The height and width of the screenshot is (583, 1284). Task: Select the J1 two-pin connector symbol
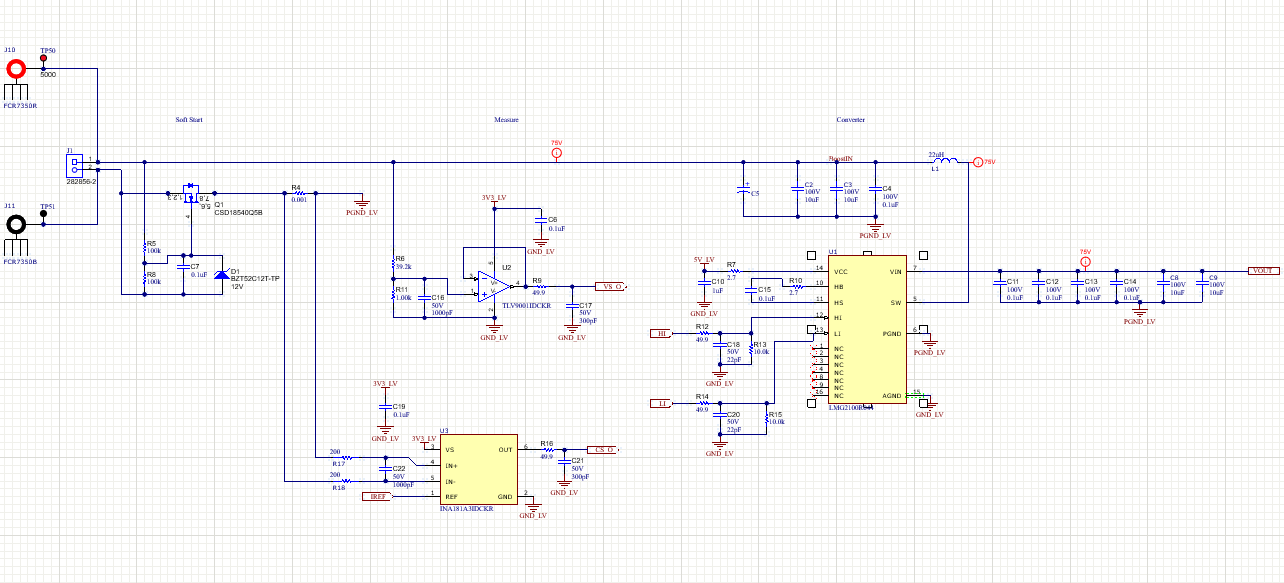click(x=73, y=164)
